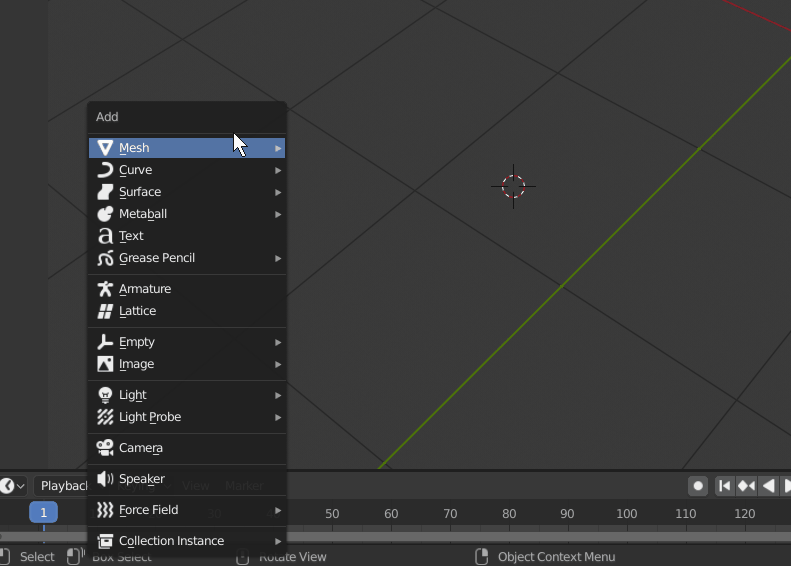
Task: Open the Light submenu
Action: click(187, 395)
